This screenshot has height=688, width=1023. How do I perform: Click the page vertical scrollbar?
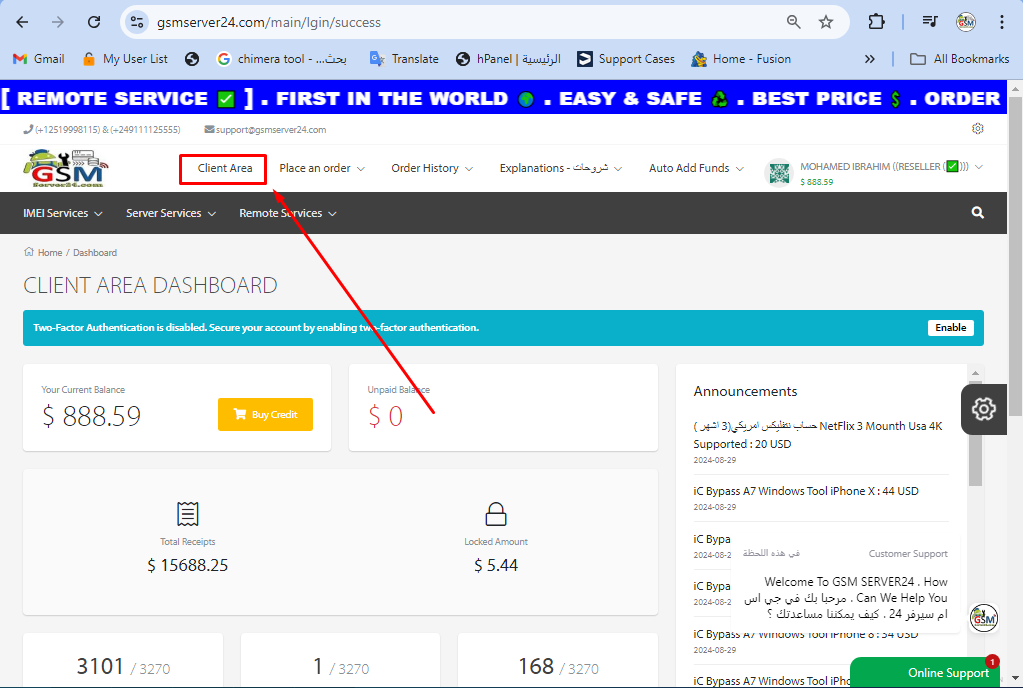click(1015, 254)
